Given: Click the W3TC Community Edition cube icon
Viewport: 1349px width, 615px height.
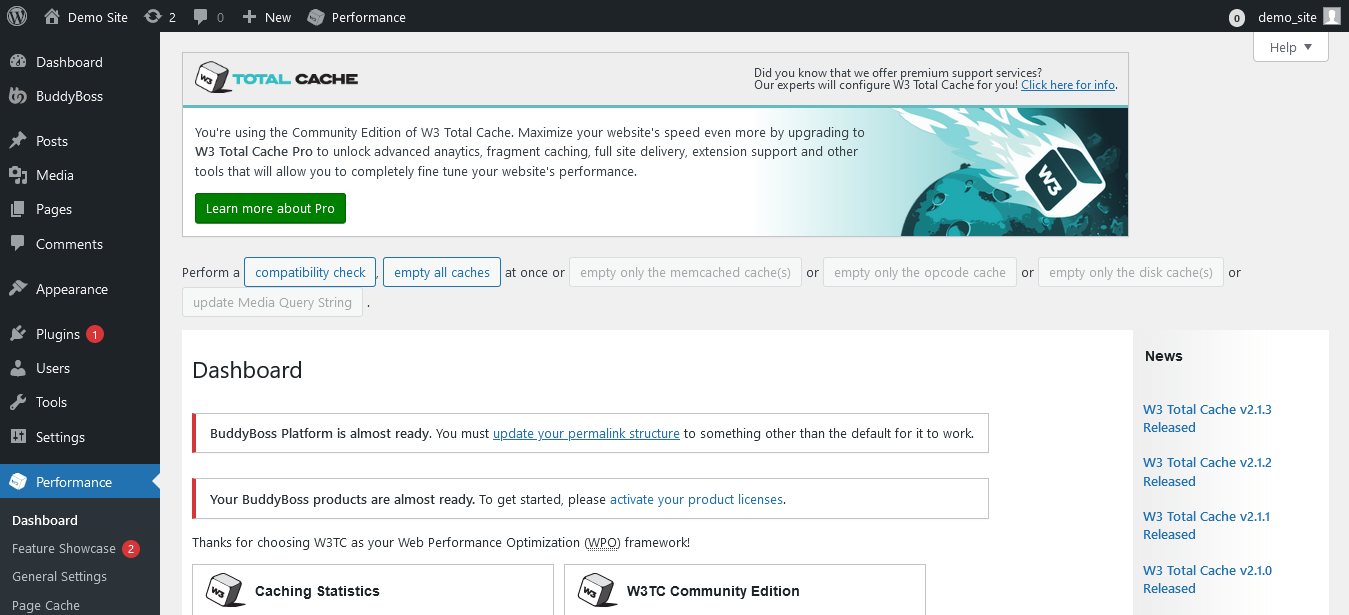Looking at the screenshot, I should click(597, 590).
